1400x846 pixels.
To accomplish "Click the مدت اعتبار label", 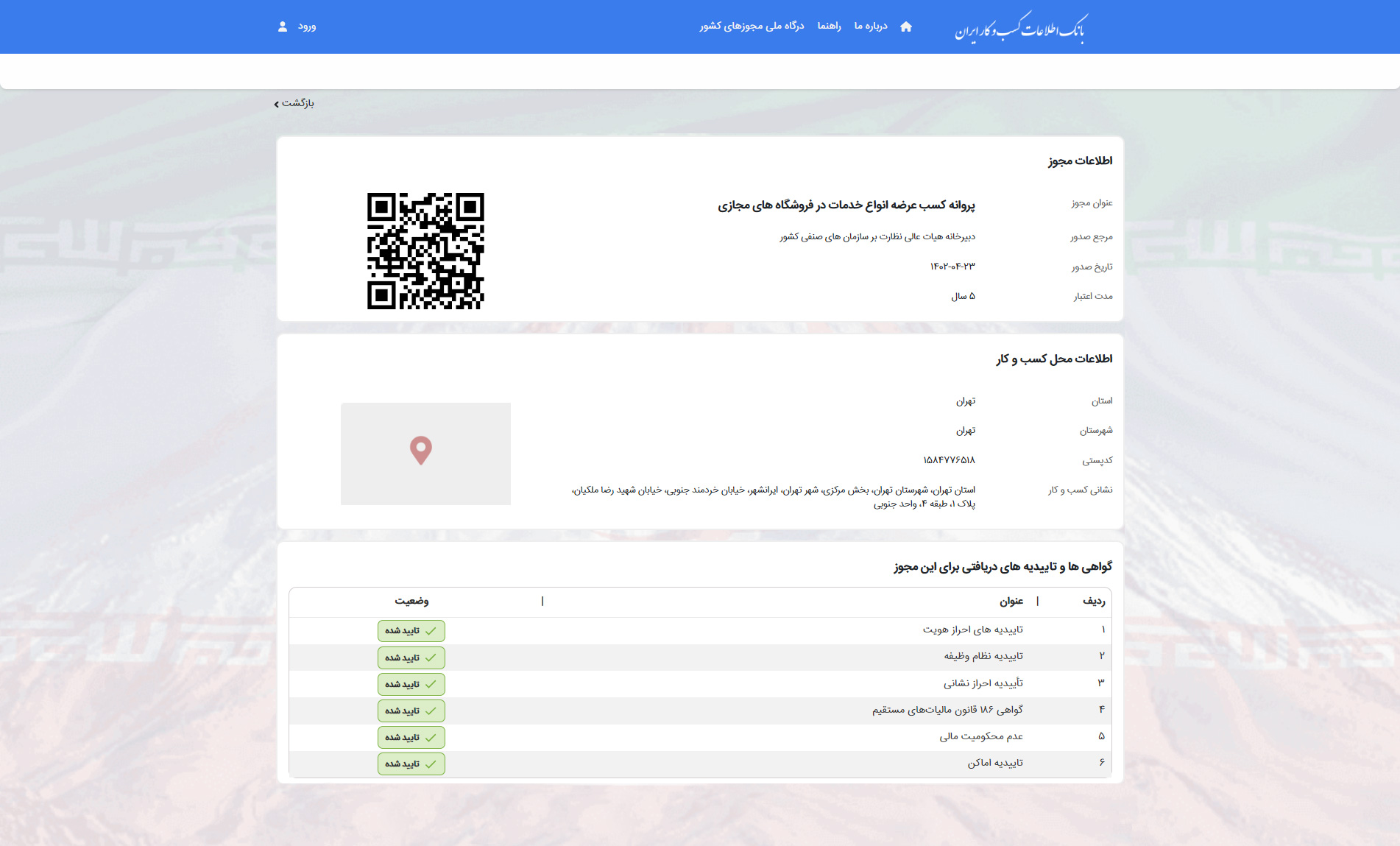I will point(1093,296).
